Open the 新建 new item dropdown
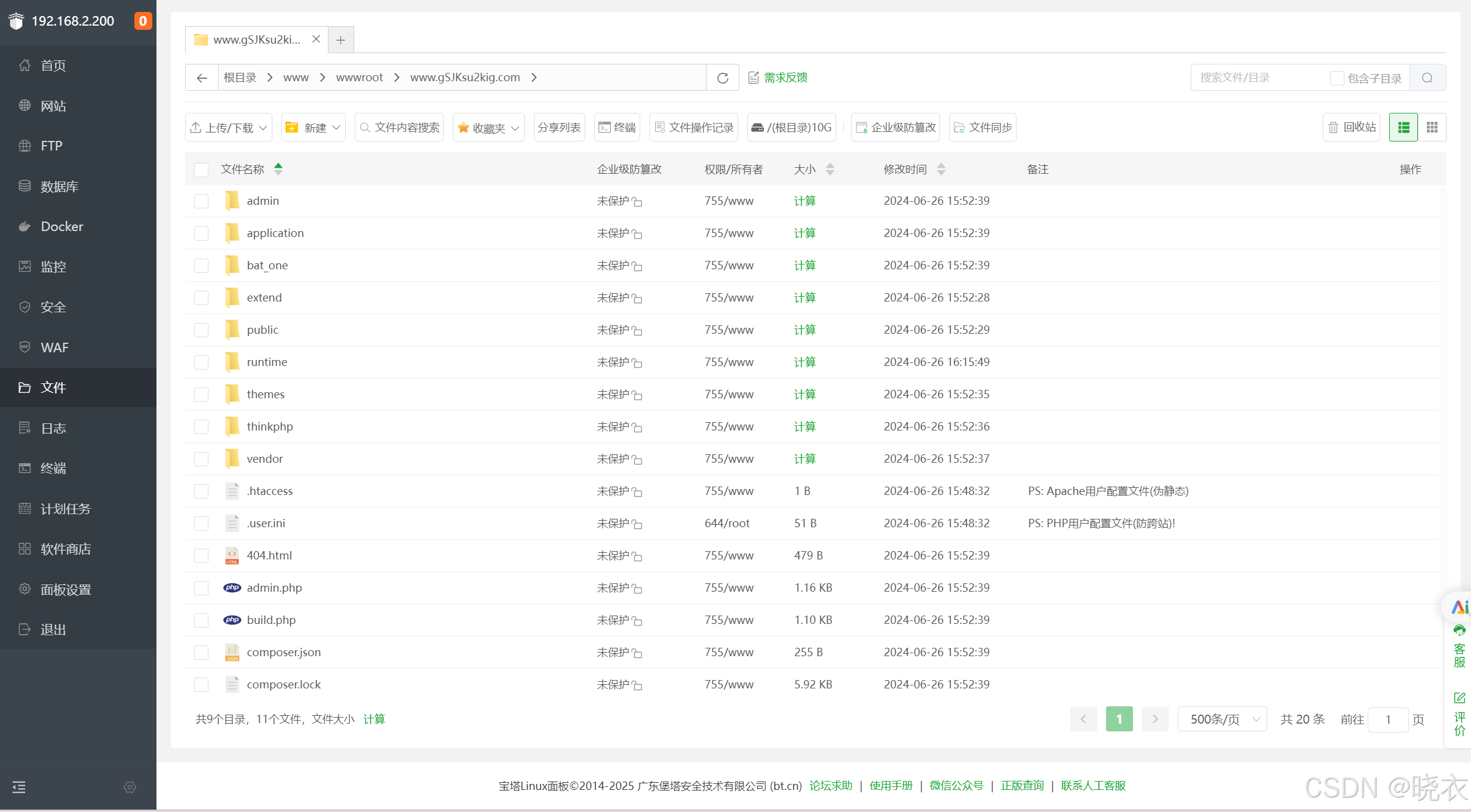The image size is (1471, 812). pyautogui.click(x=314, y=127)
